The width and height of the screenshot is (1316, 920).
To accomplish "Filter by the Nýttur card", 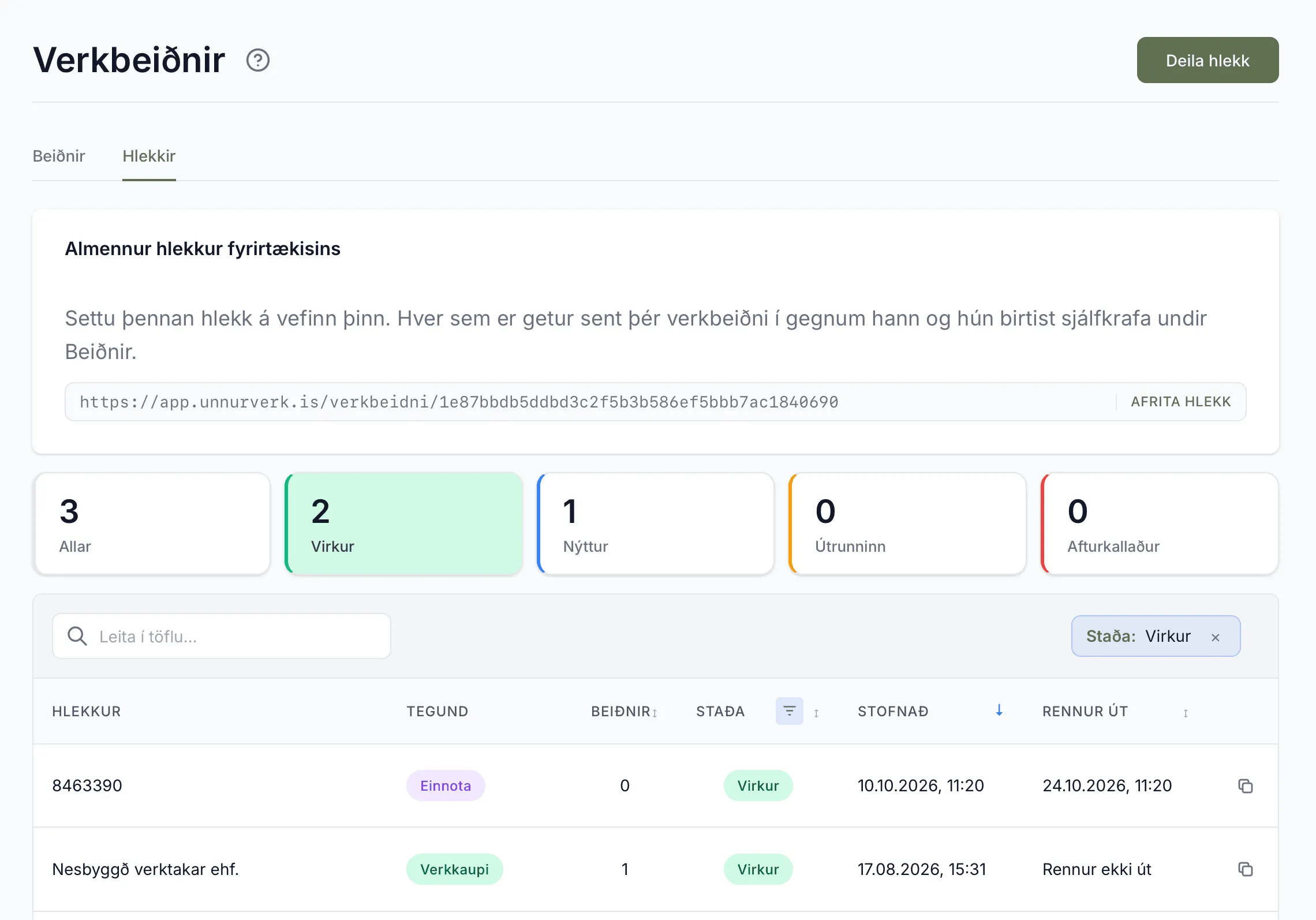I will [x=655, y=524].
